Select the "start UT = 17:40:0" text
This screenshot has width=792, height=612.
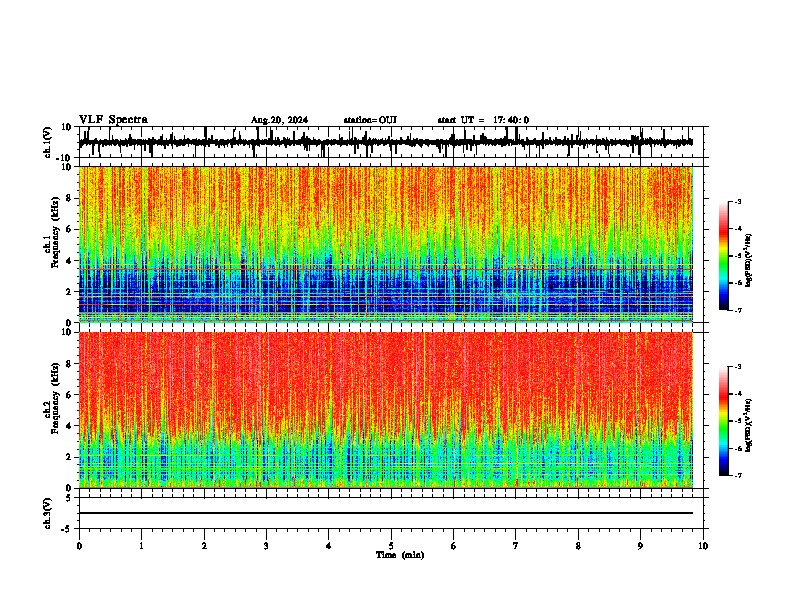coord(483,120)
